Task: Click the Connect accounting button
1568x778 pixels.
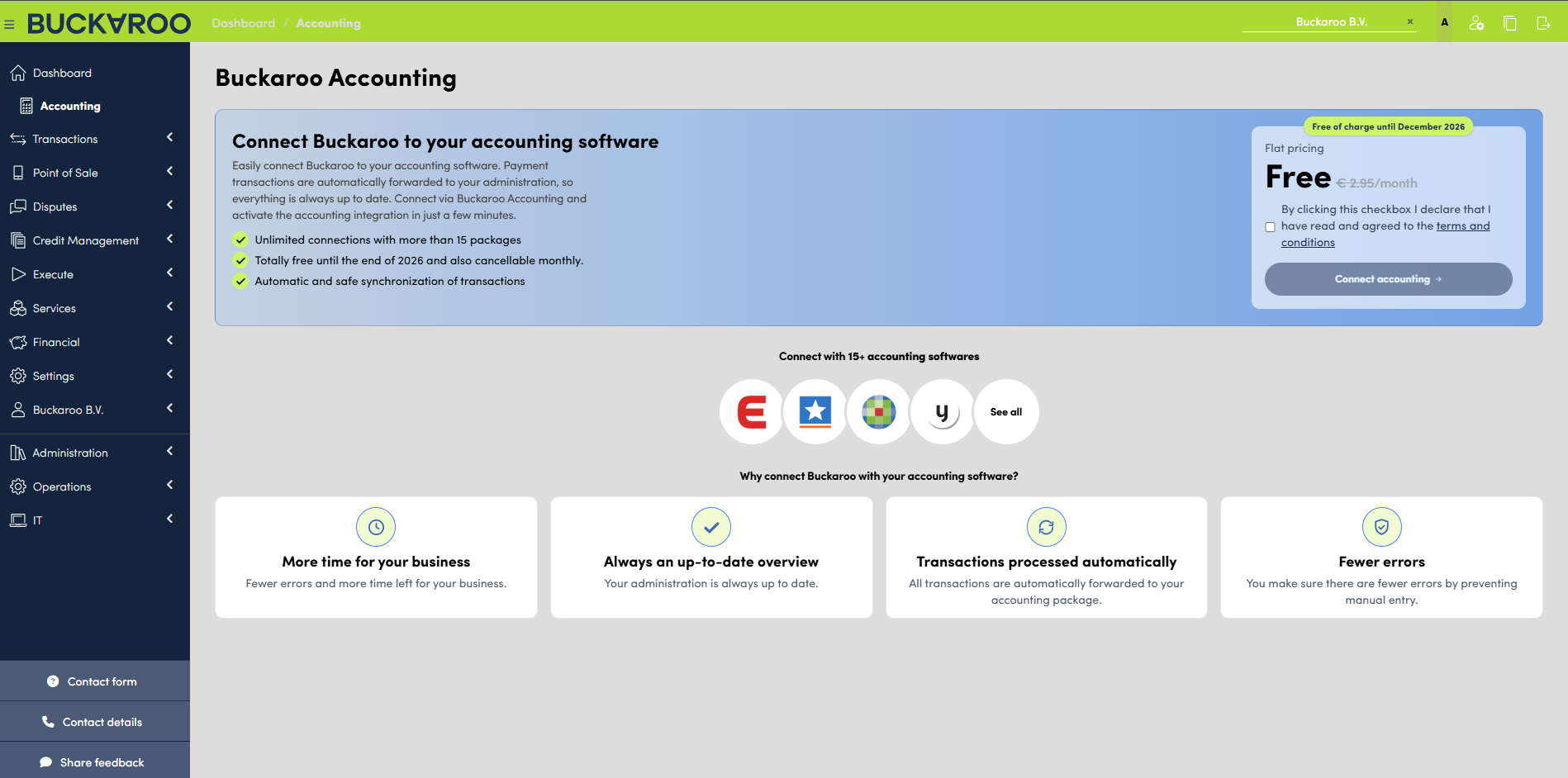Action: [1388, 279]
